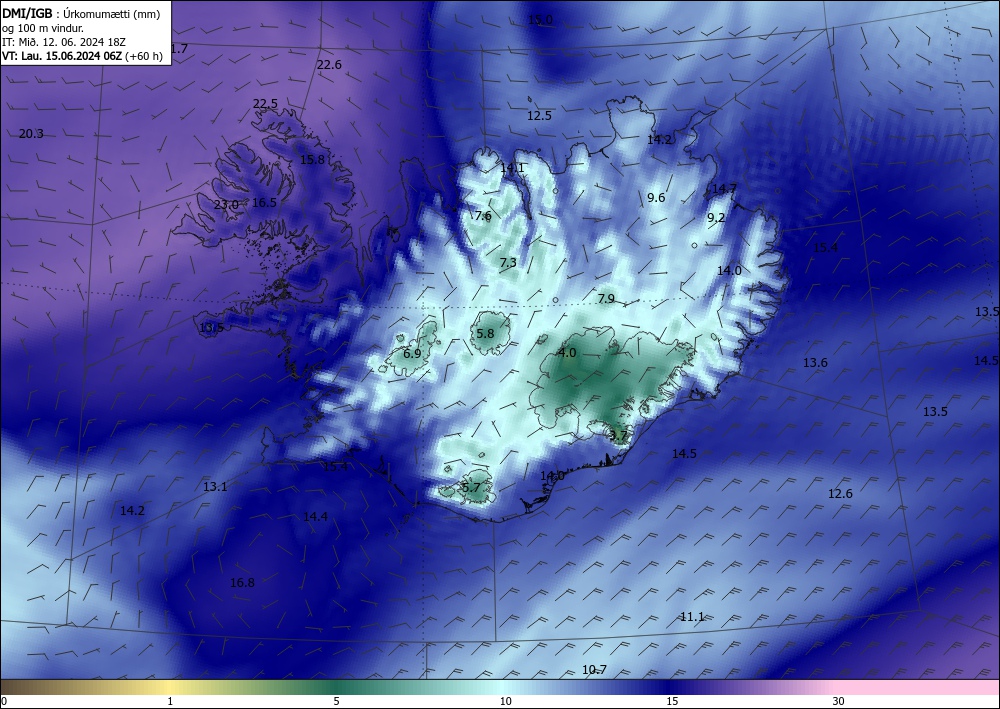Select the 'VT: Lau. 15.06.2024 06Z (+60 h)' line
Image resolution: width=1000 pixels, height=709 pixels.
pos(82,56)
